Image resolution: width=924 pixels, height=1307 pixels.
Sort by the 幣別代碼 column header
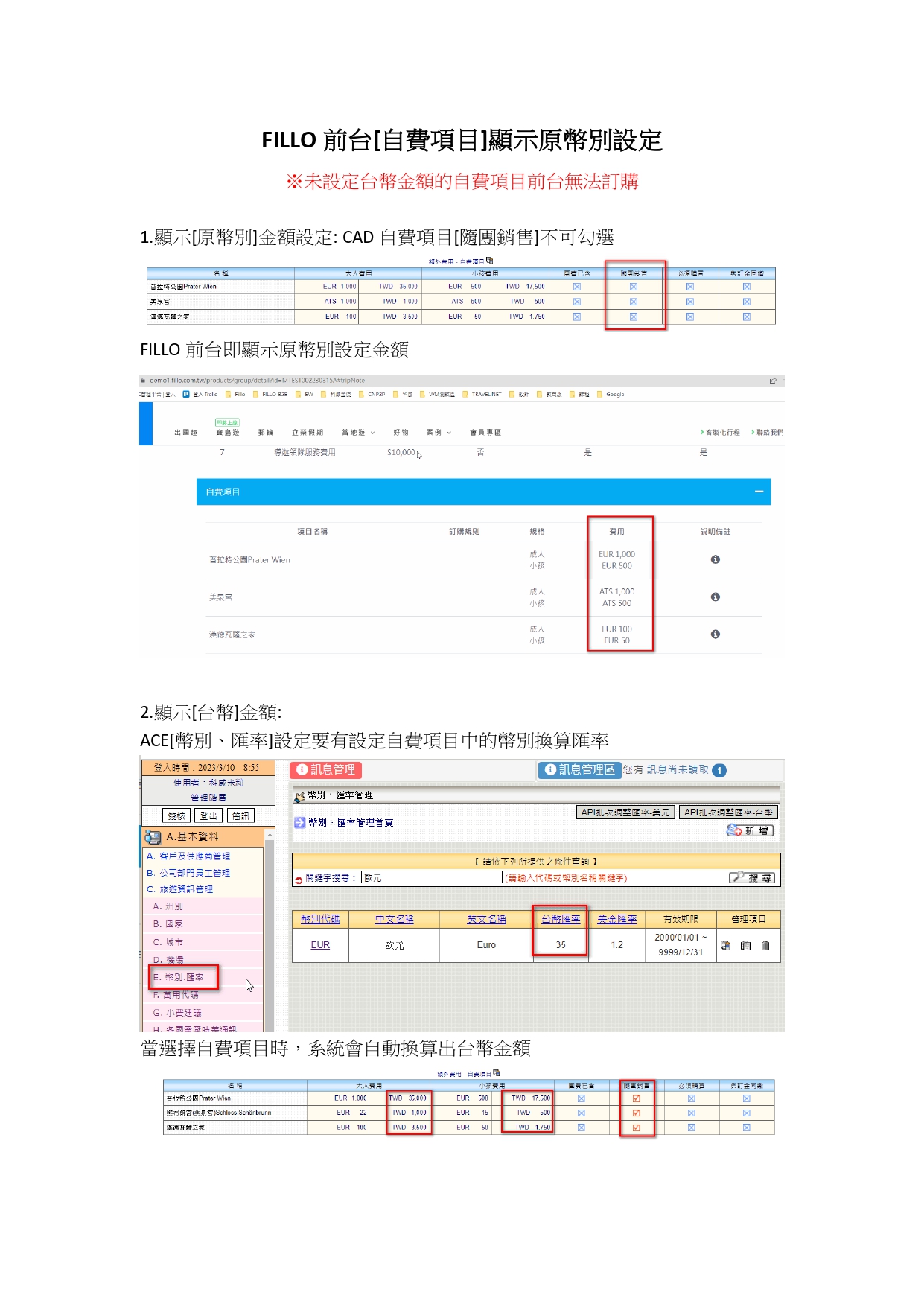click(320, 919)
